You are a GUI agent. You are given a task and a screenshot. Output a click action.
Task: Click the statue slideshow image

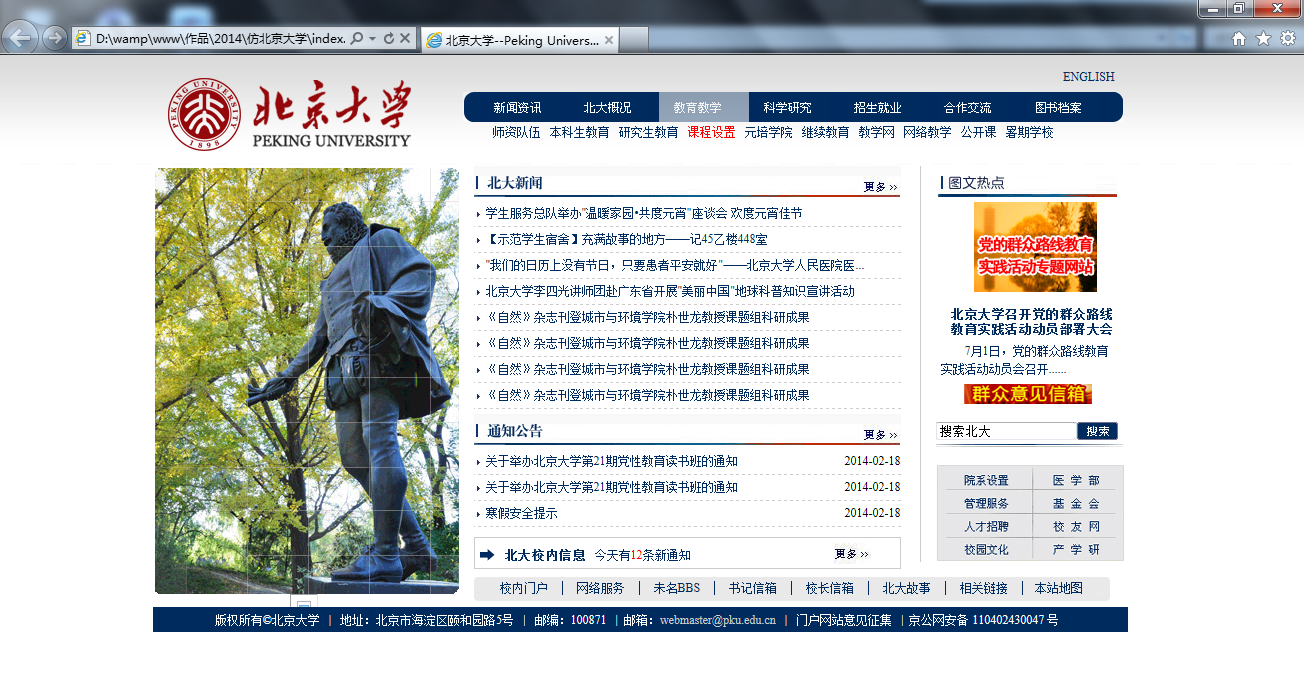pyautogui.click(x=307, y=381)
